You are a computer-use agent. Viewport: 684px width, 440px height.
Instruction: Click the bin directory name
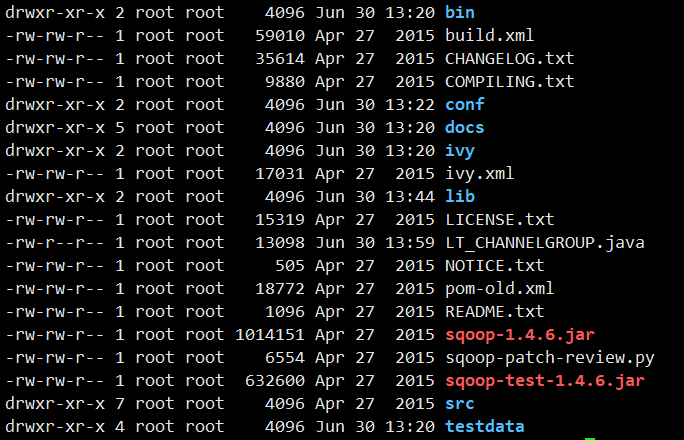[460, 12]
